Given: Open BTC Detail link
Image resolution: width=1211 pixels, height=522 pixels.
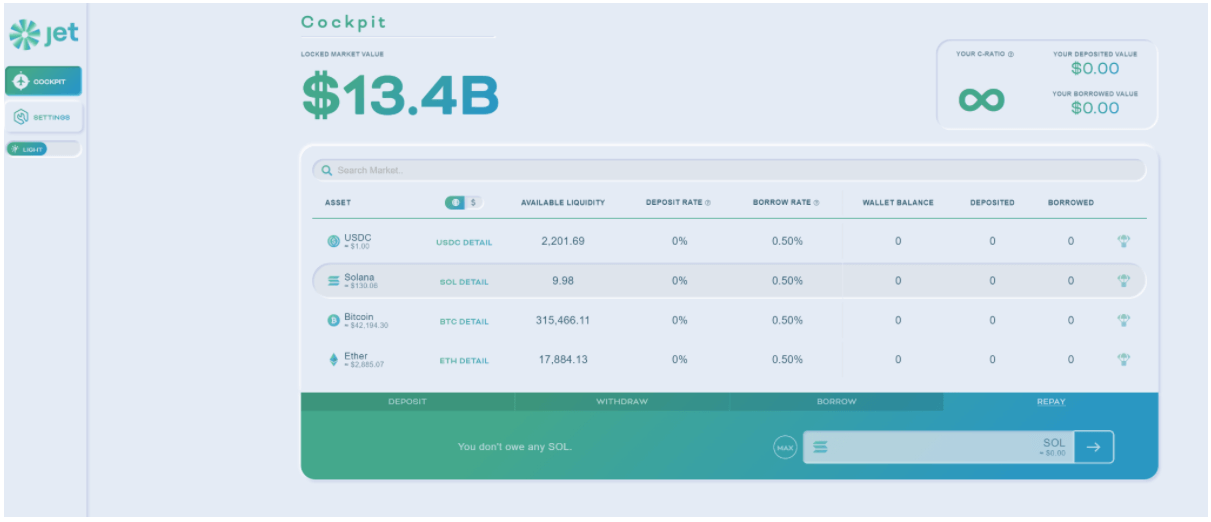Looking at the screenshot, I should click(x=464, y=321).
